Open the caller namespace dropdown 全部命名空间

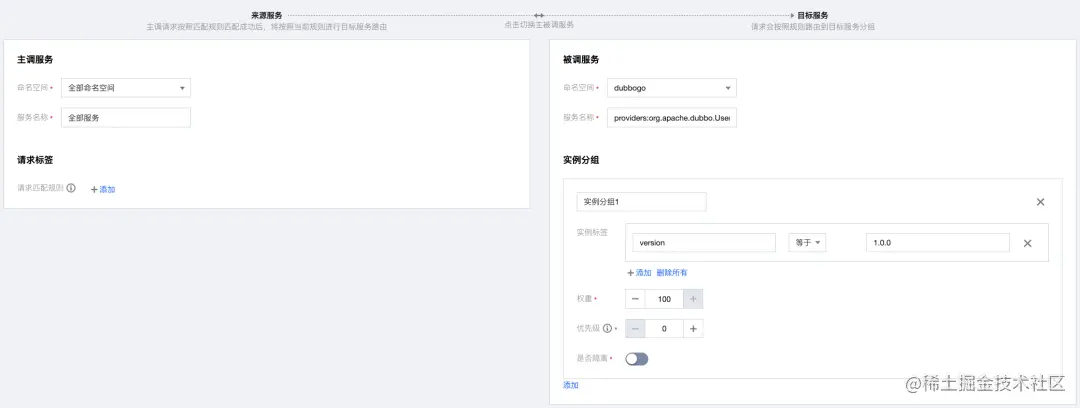[x=126, y=88]
